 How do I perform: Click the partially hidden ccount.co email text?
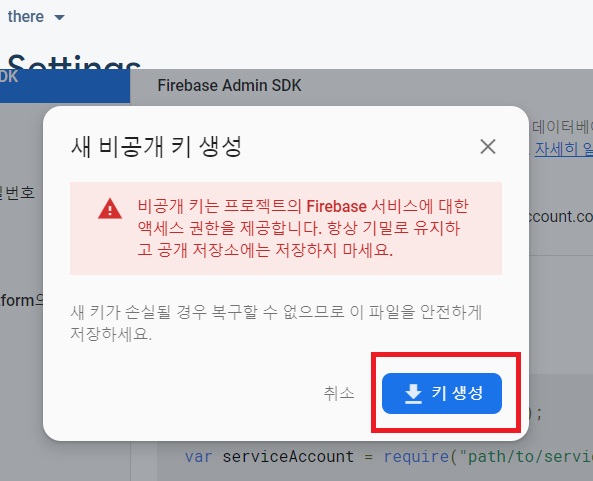[x=560, y=216]
